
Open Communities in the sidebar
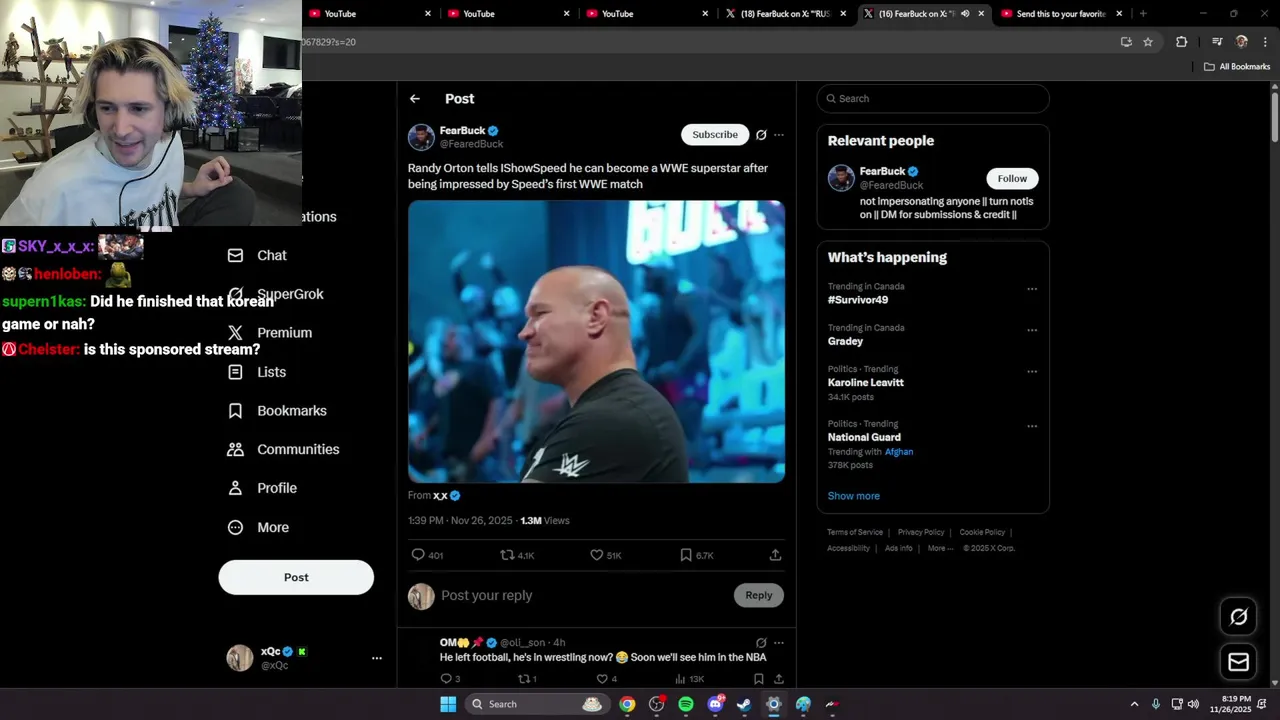pyautogui.click(x=283, y=450)
